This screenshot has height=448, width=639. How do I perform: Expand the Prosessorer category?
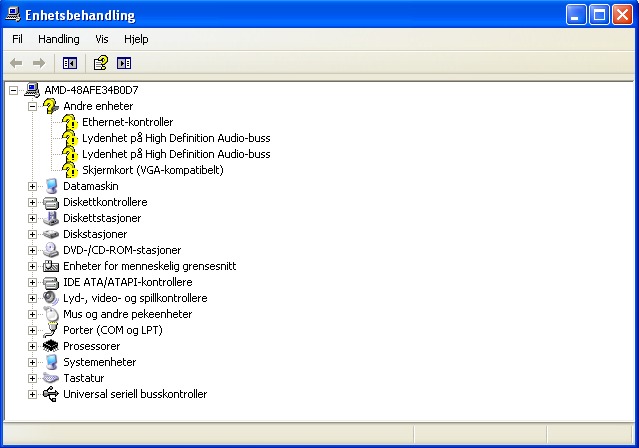coord(32,346)
